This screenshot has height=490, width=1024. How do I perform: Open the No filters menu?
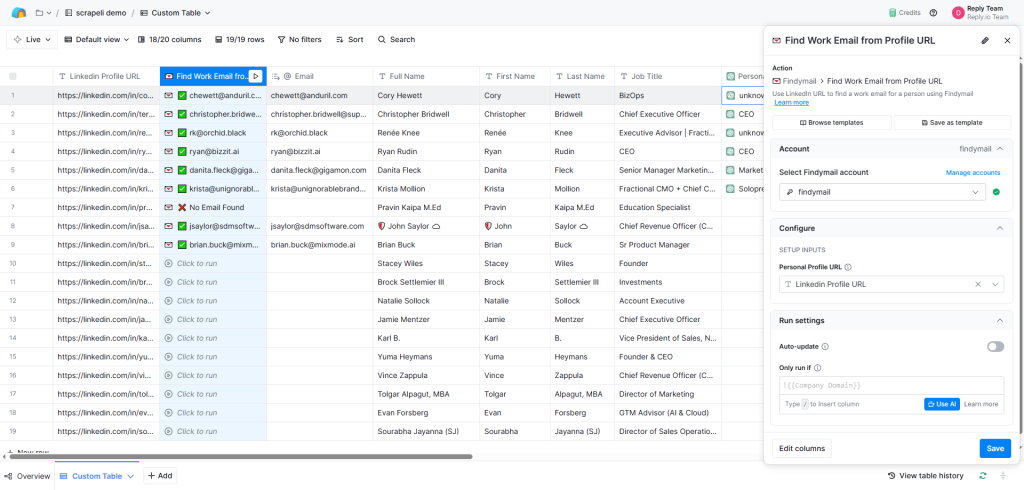click(x=299, y=40)
